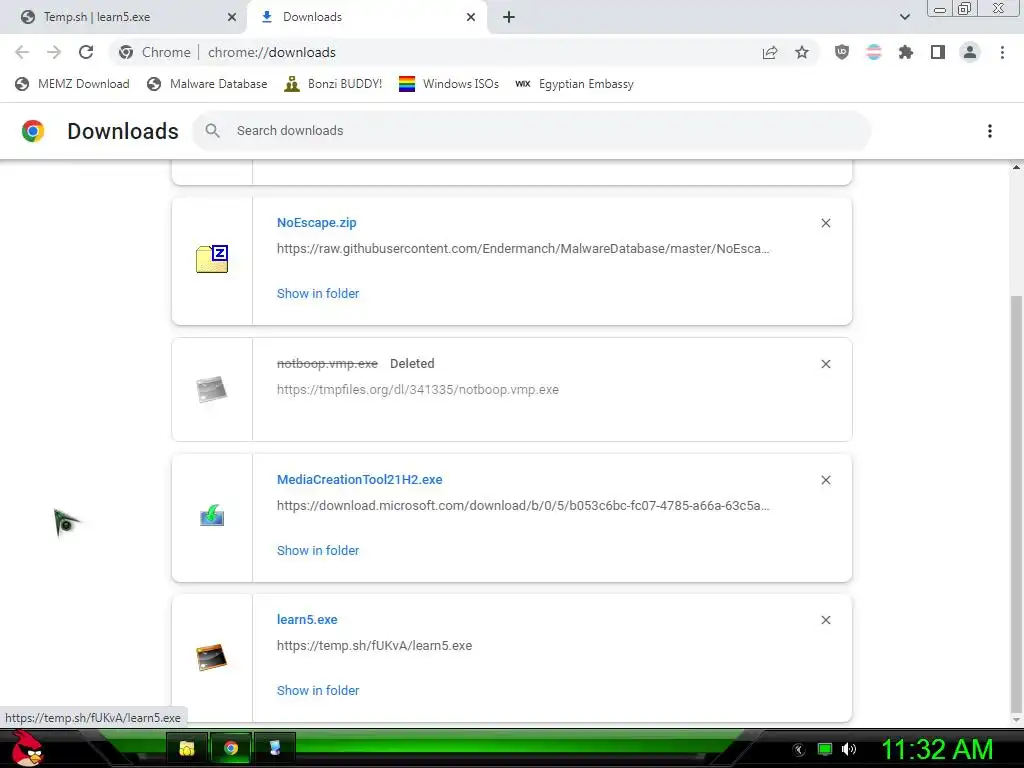The height and width of the screenshot is (768, 1024).
Task: Open the Malware Database bookmark
Action: [x=207, y=84]
